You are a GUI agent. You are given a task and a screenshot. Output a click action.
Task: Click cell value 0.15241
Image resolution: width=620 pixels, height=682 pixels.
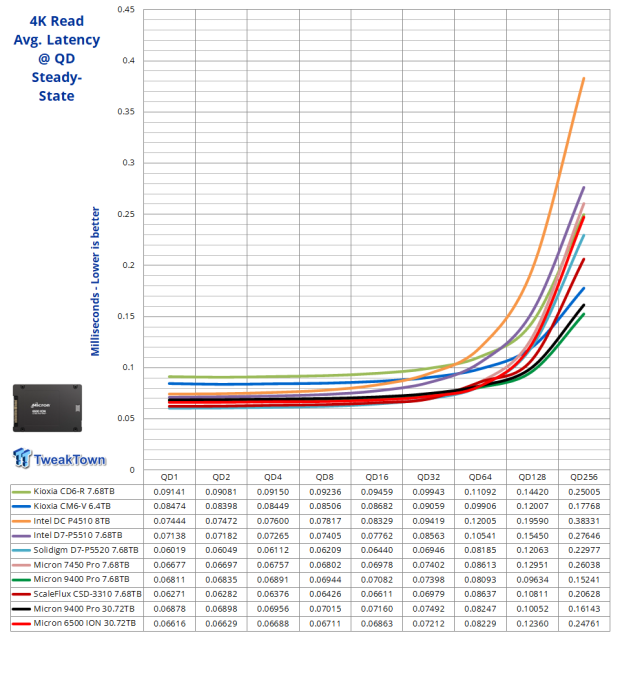click(584, 580)
